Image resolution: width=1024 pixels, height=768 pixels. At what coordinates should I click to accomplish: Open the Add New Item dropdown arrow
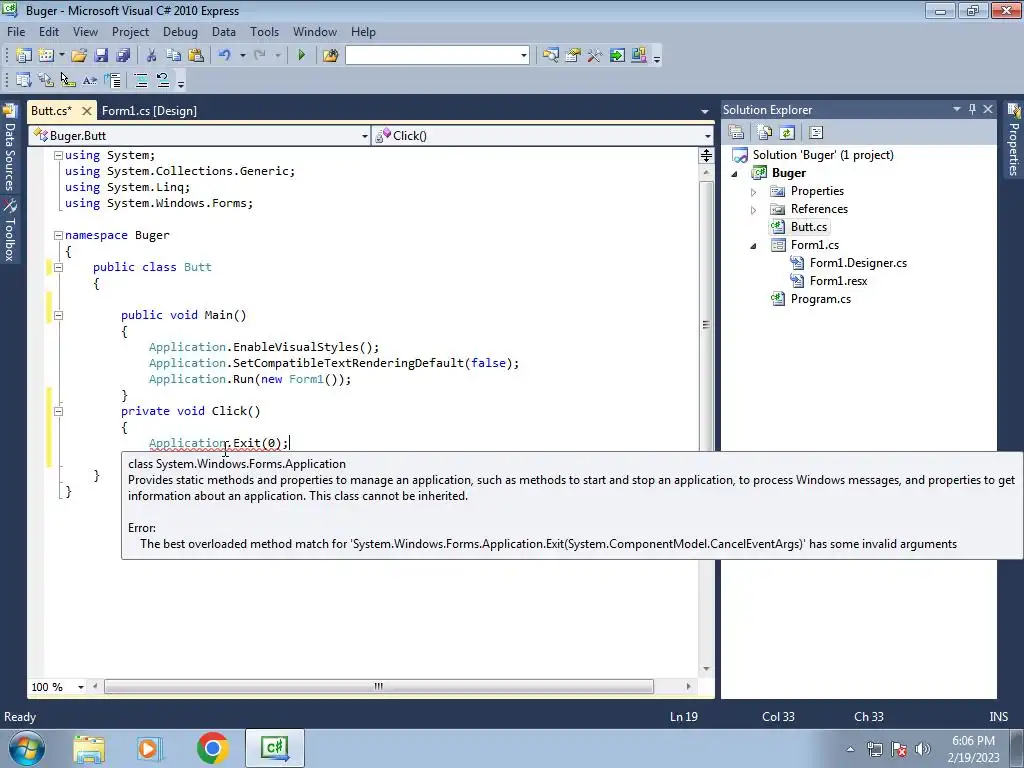click(61, 56)
